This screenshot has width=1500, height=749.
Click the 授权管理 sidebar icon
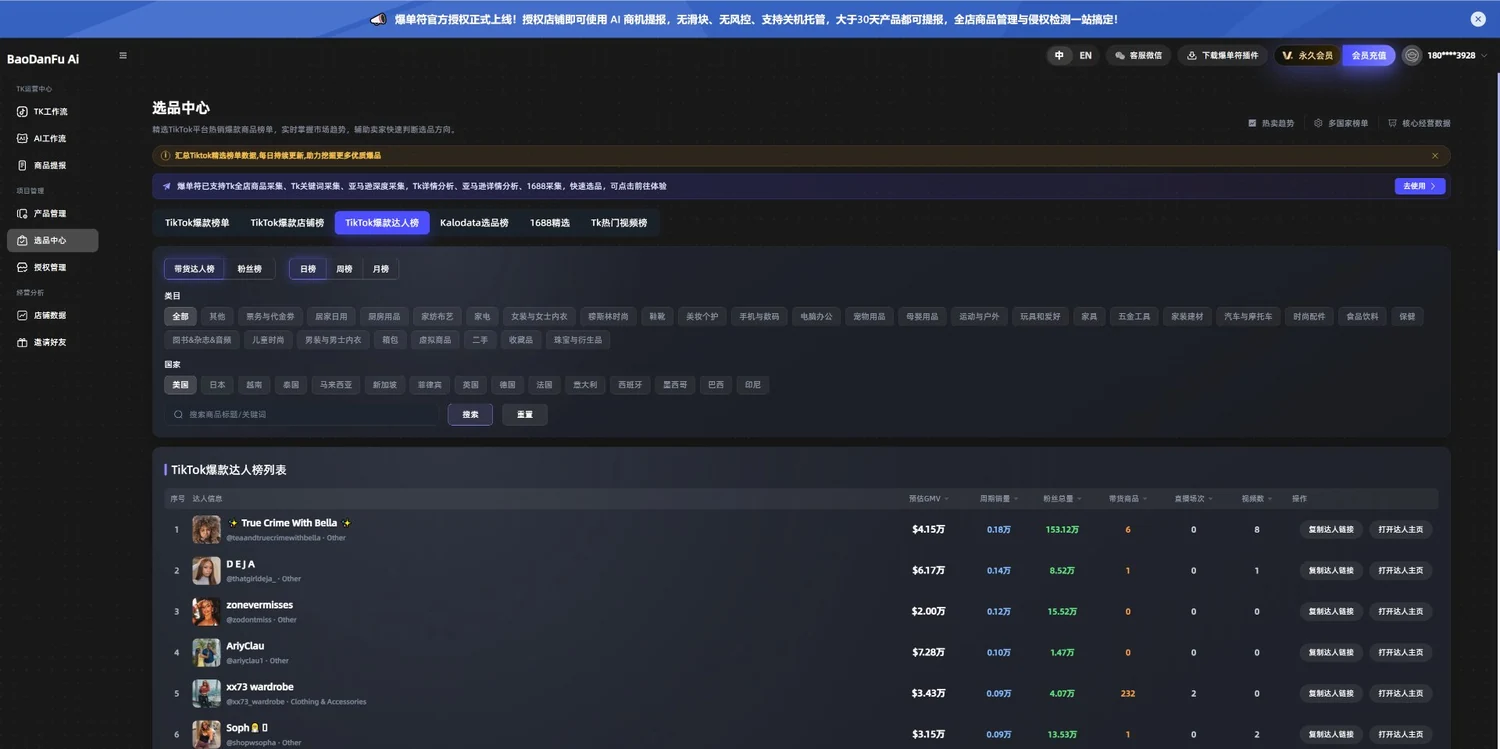click(x=23, y=268)
